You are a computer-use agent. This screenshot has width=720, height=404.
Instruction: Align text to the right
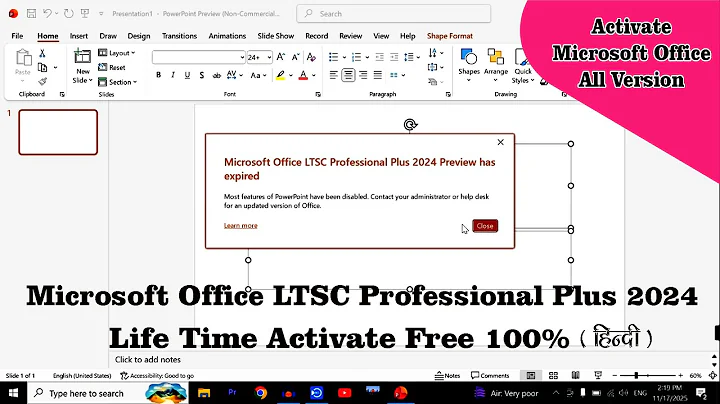(x=363, y=75)
